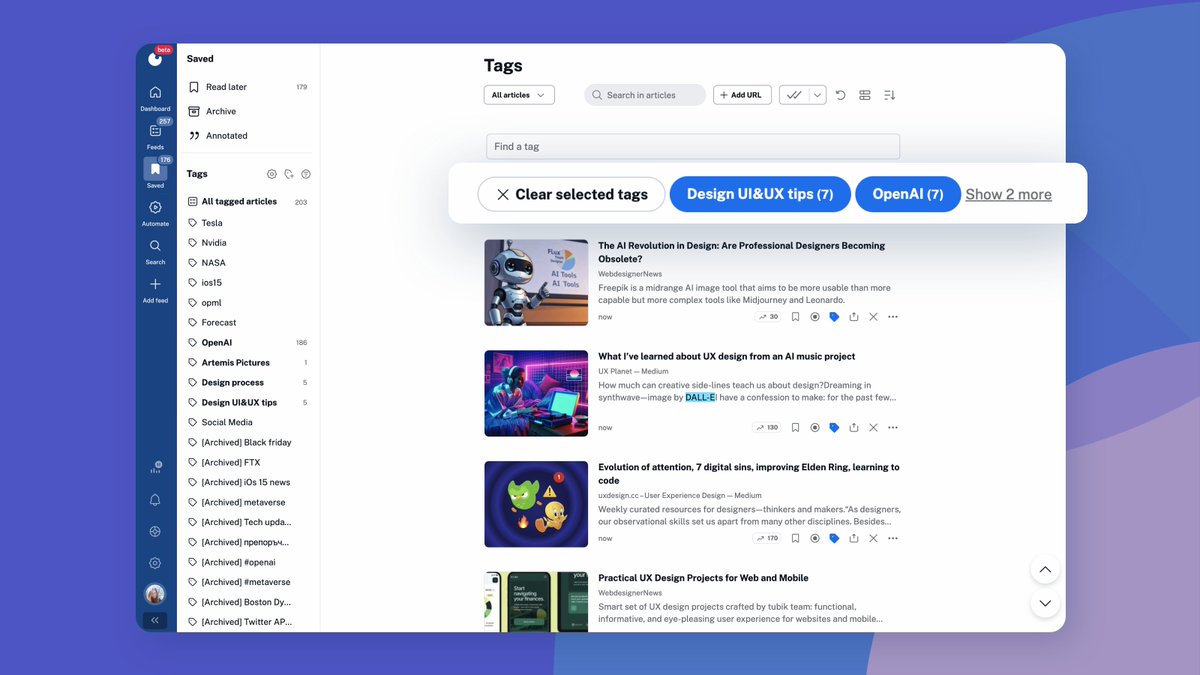The image size is (1200, 675).
Task: Open the user profile avatar
Action: click(x=155, y=594)
